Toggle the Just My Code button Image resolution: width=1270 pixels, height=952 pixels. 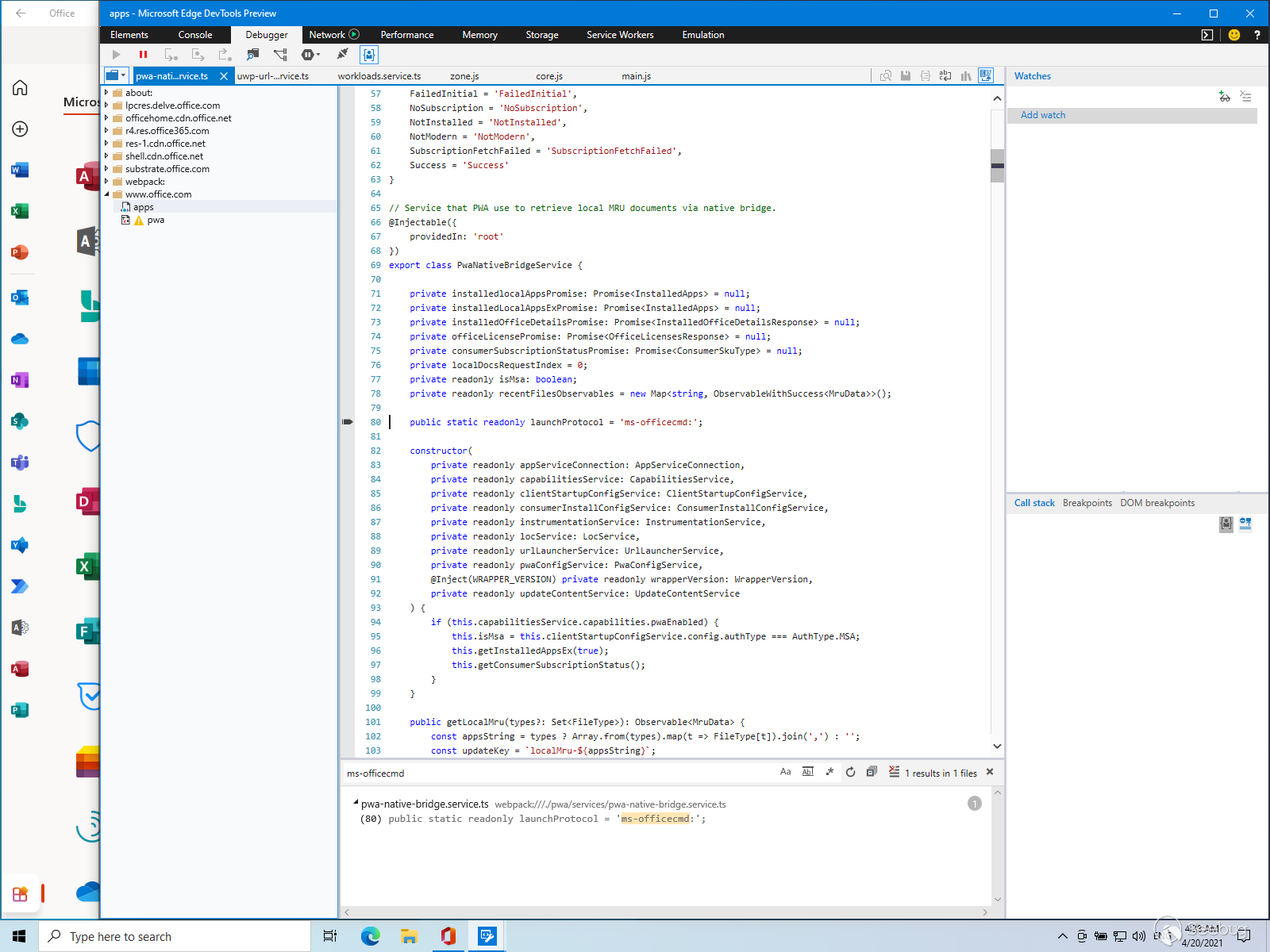click(x=368, y=55)
